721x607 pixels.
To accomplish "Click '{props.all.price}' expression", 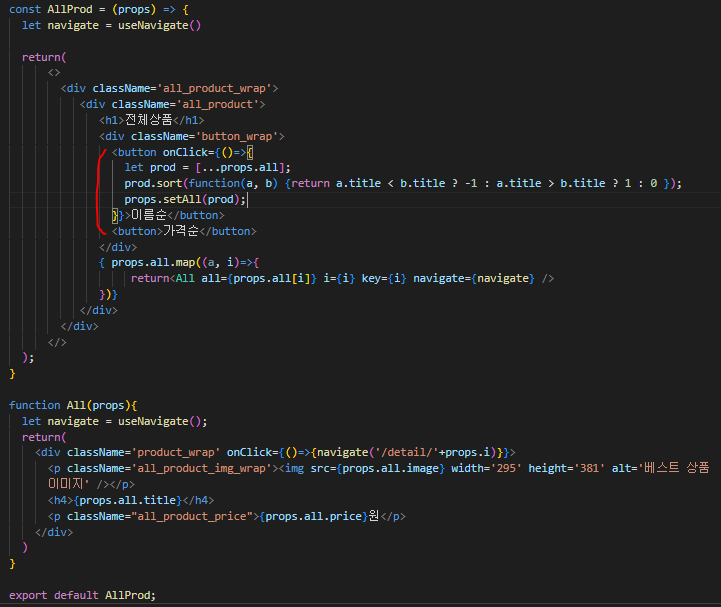I will 313,516.
